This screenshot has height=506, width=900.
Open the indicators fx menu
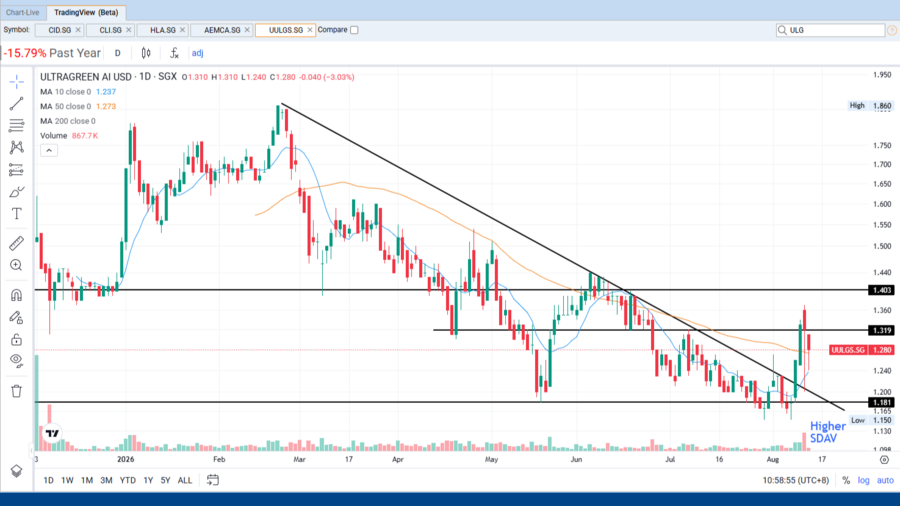coord(174,53)
